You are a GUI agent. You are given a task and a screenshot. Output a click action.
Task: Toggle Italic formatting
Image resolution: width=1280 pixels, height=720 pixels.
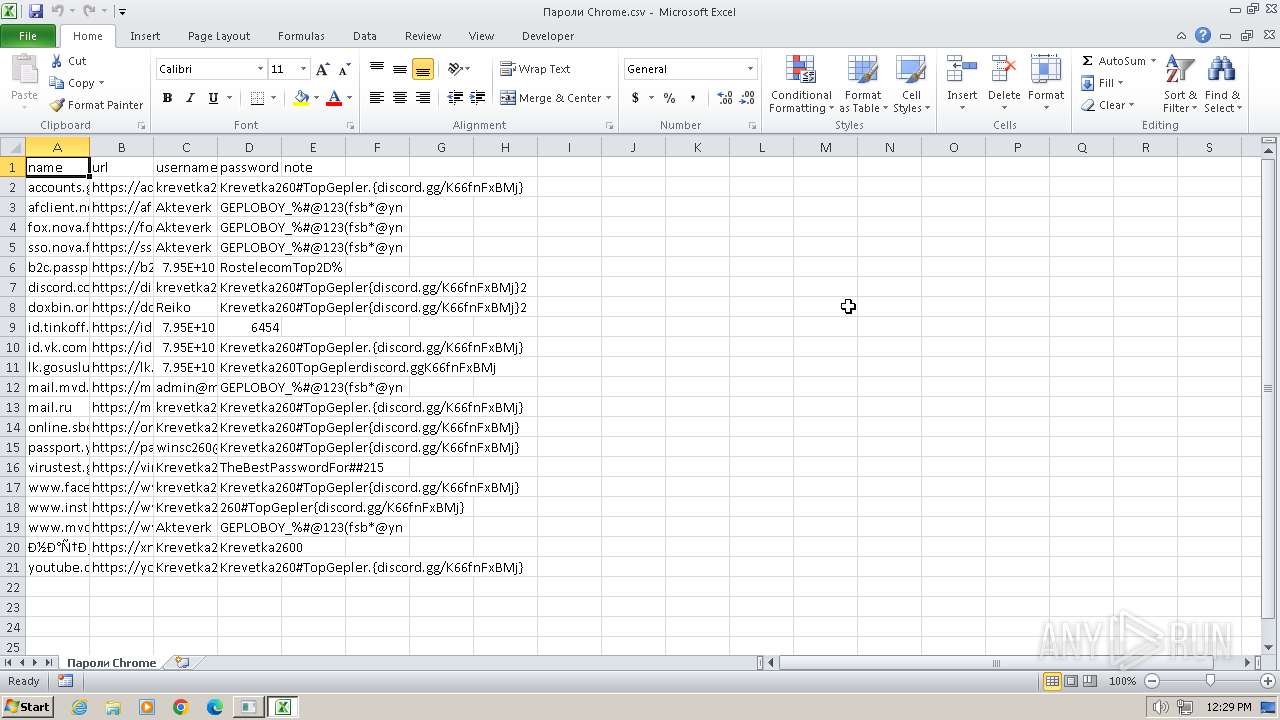[190, 98]
